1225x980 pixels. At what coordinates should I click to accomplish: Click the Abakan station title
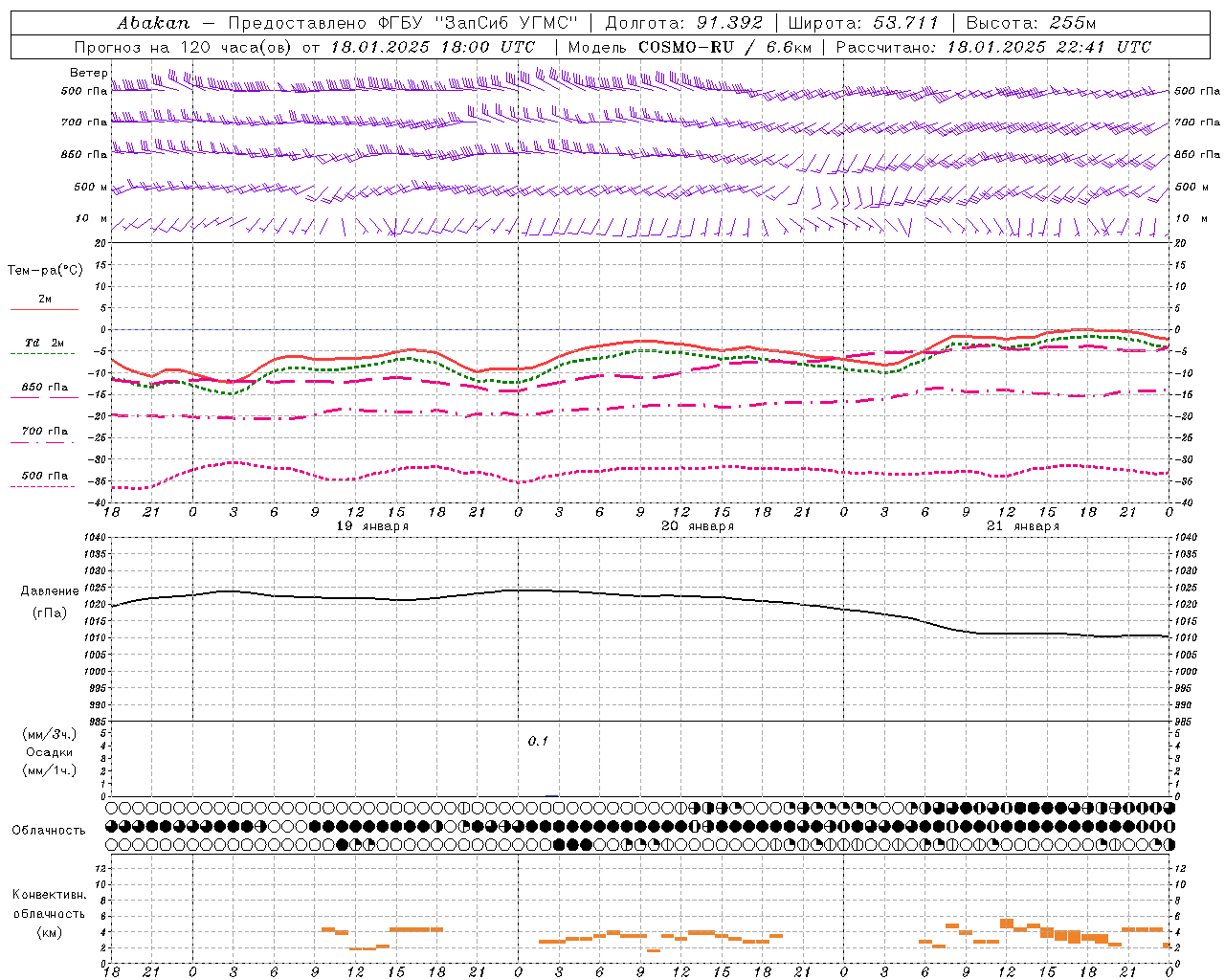(x=153, y=23)
